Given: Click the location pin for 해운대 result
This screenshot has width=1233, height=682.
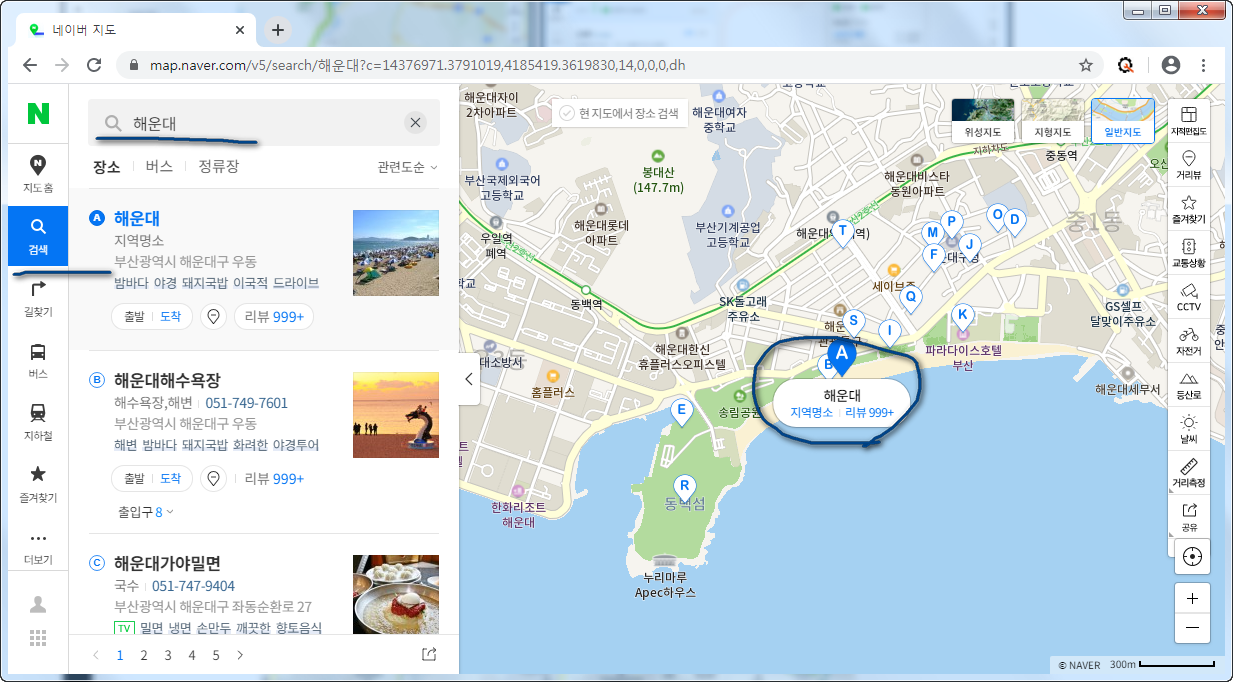Looking at the screenshot, I should tap(213, 317).
